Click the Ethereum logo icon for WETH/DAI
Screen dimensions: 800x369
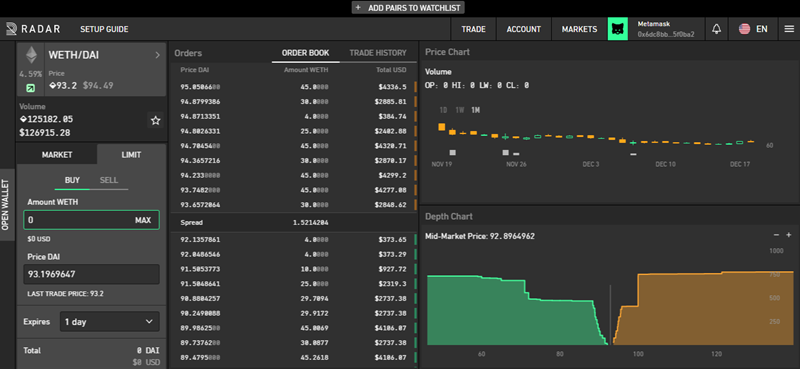32,56
